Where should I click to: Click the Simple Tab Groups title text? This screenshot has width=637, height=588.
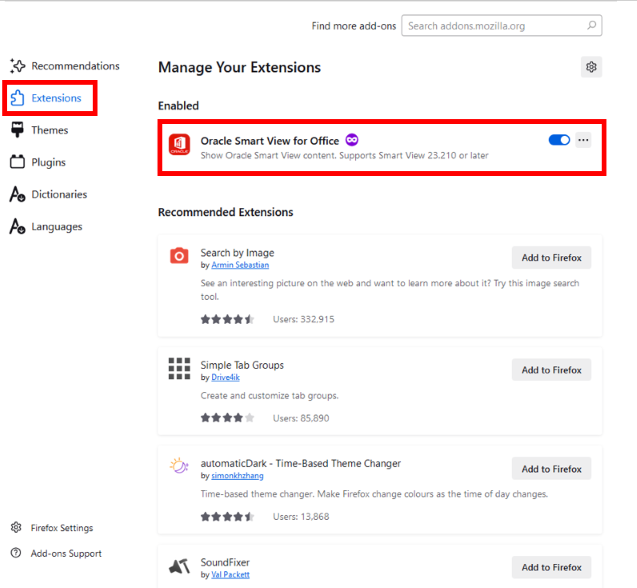point(242,365)
